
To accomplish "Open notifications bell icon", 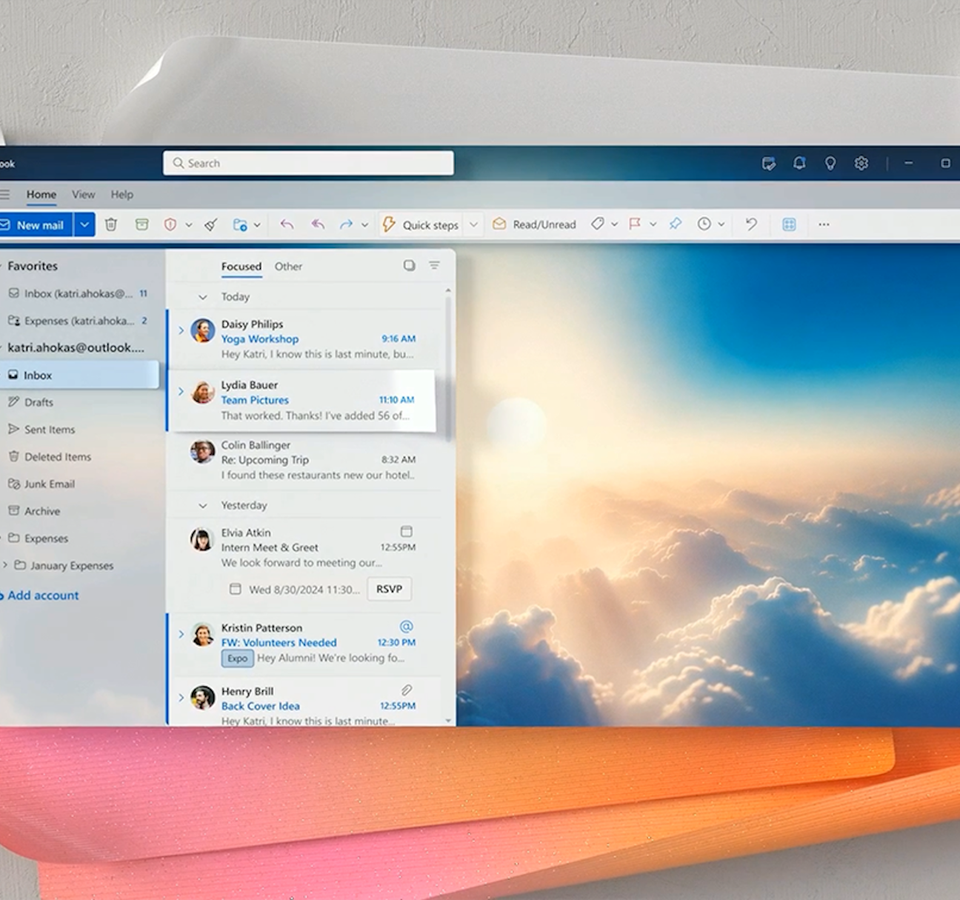I will [x=799, y=163].
